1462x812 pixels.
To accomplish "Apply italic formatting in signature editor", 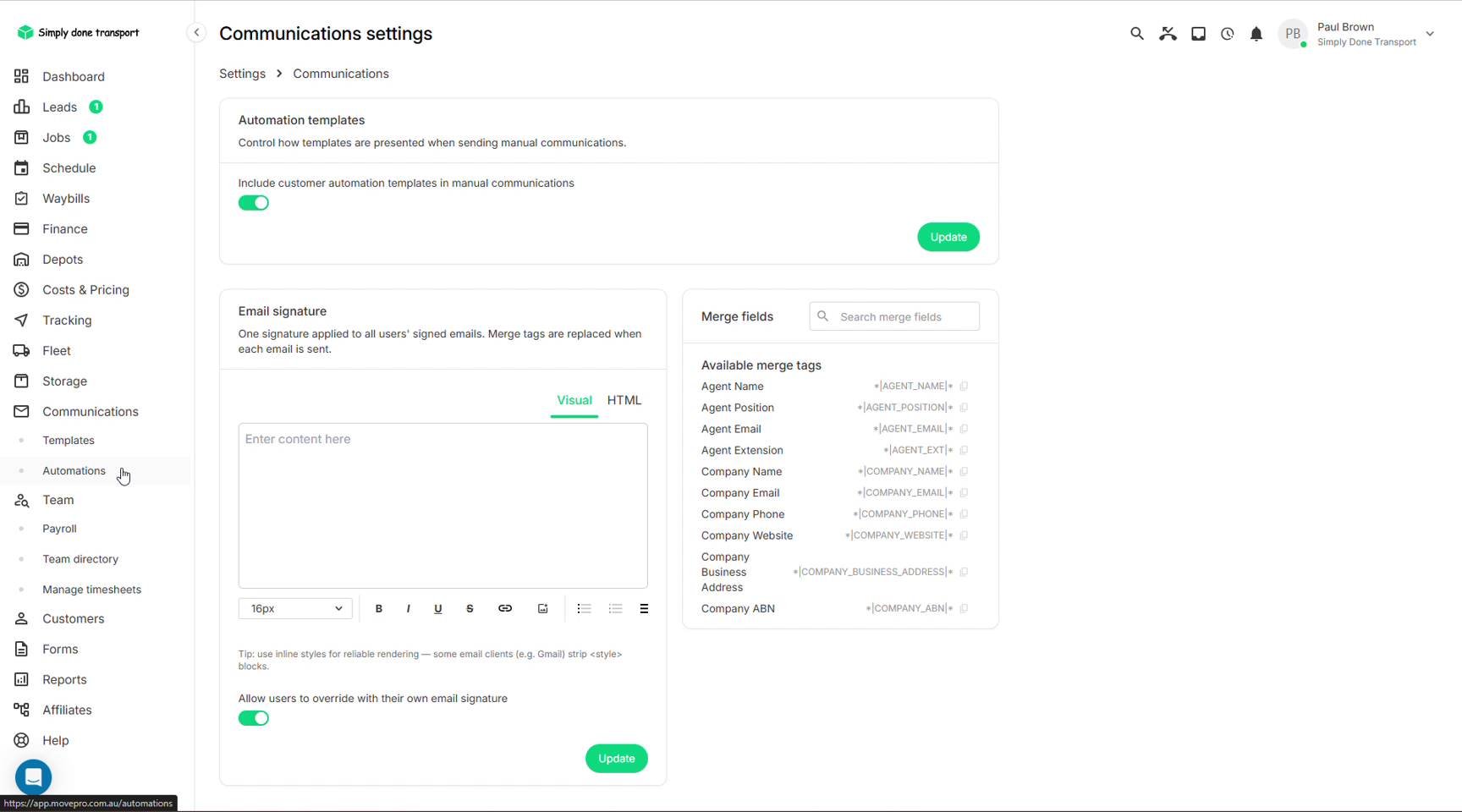I will coord(409,609).
